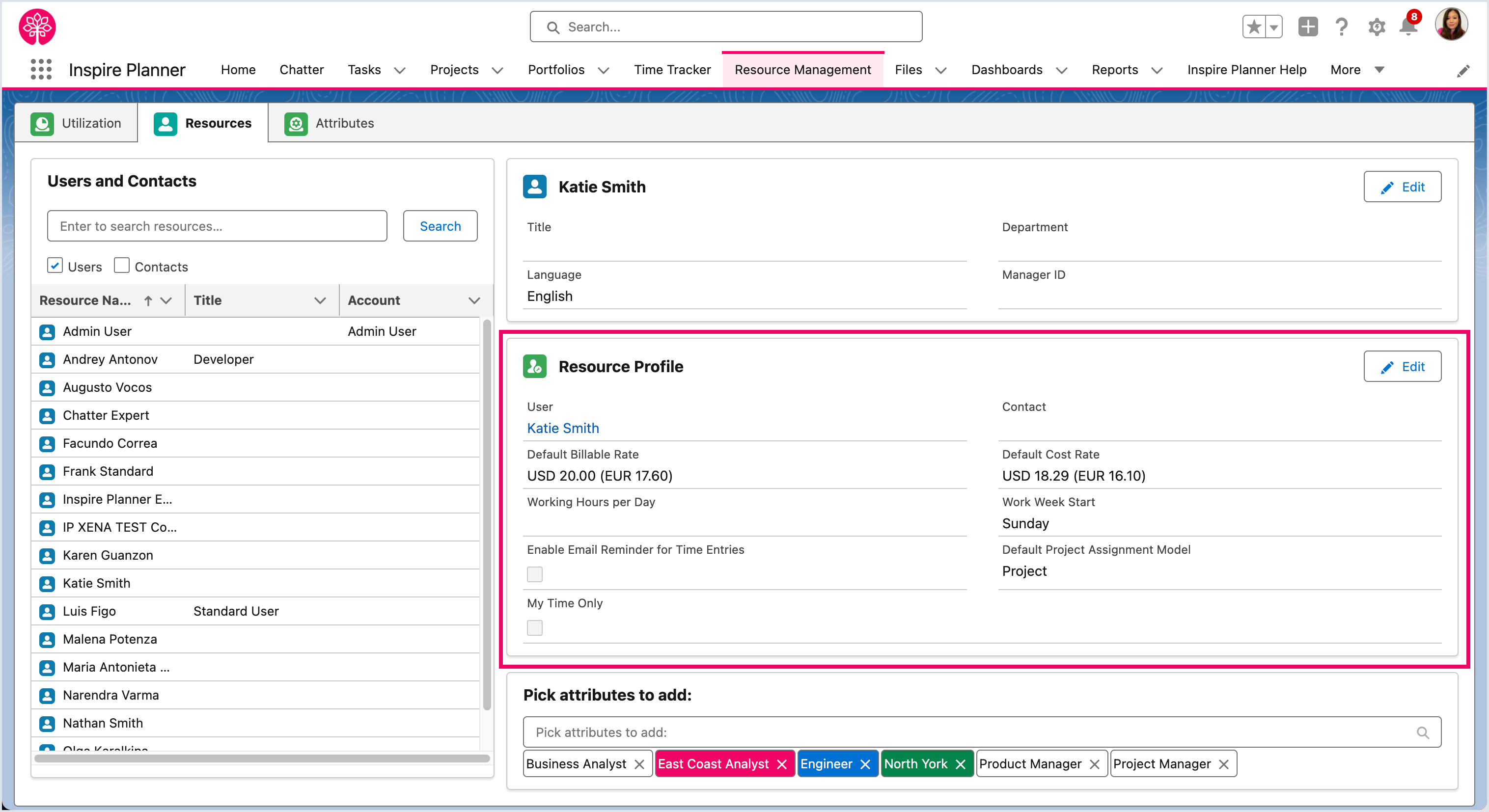Click the Attributes tab icon
This screenshot has width=1489, height=812.
click(x=296, y=123)
